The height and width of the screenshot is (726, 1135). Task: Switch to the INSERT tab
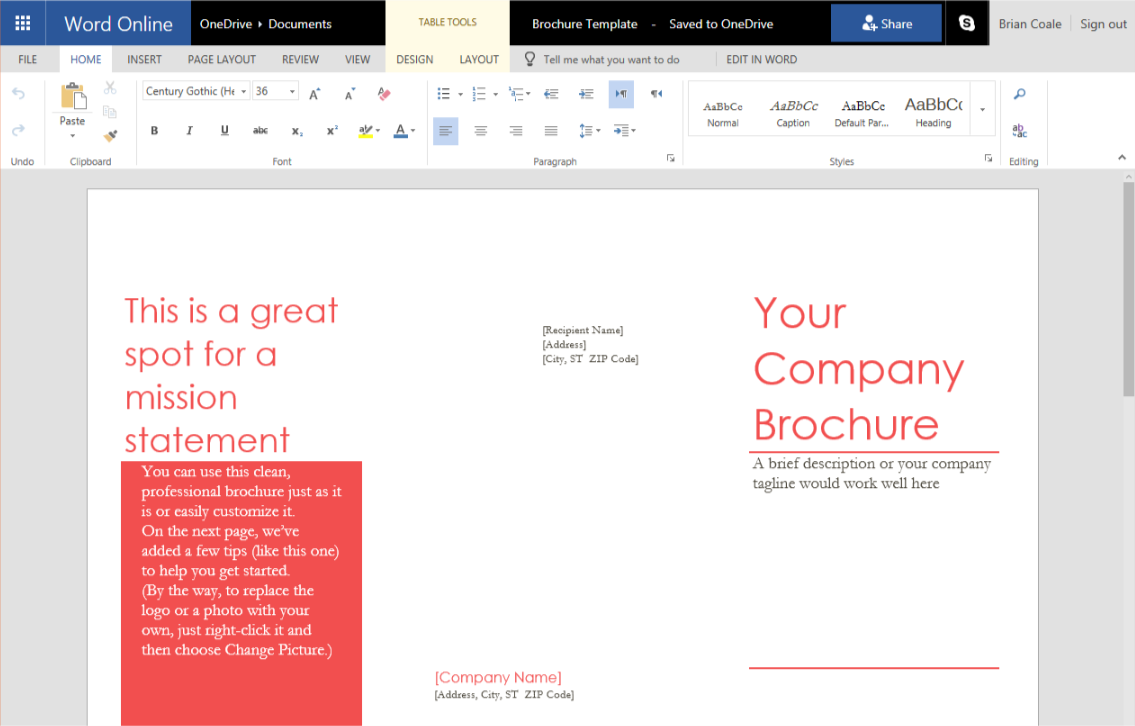tap(144, 59)
